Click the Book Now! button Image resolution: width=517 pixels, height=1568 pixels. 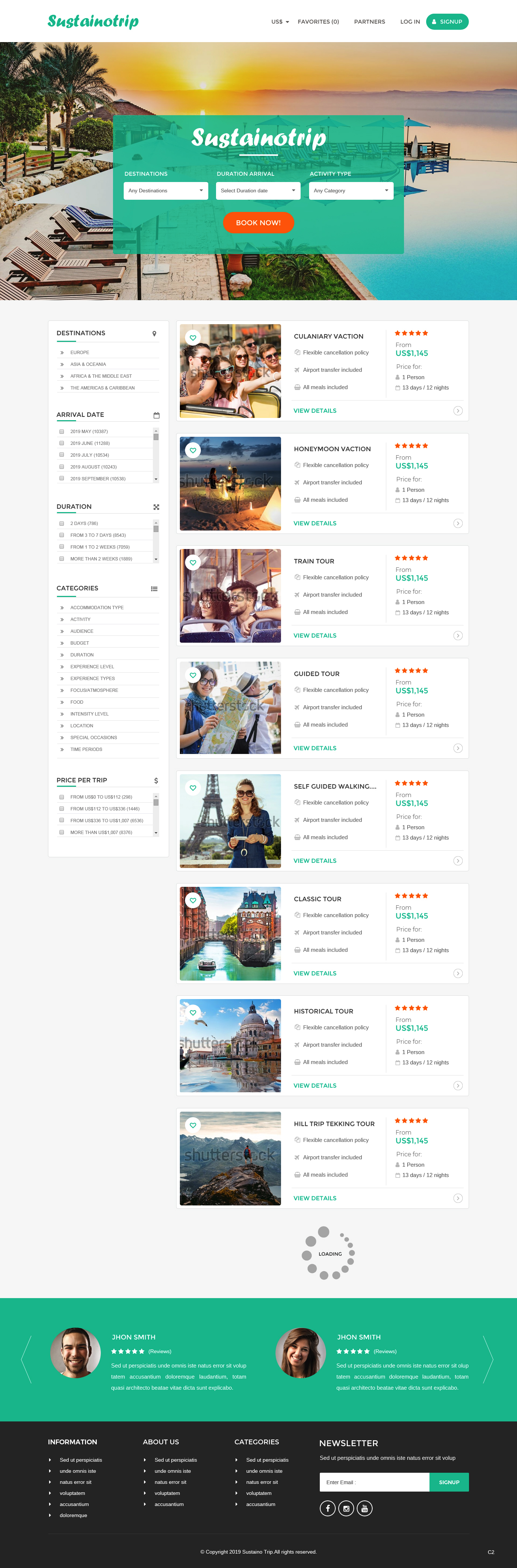pyautogui.click(x=258, y=223)
